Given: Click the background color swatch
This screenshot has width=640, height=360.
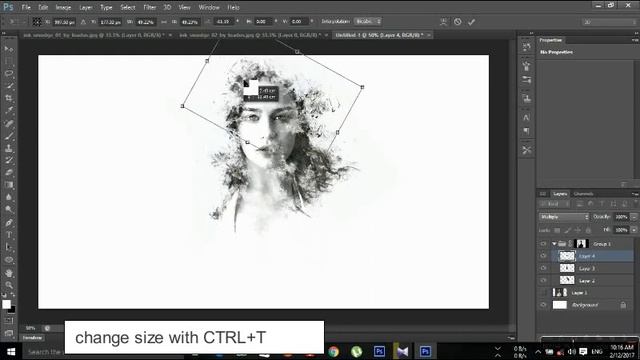Looking at the screenshot, I should coord(12,310).
